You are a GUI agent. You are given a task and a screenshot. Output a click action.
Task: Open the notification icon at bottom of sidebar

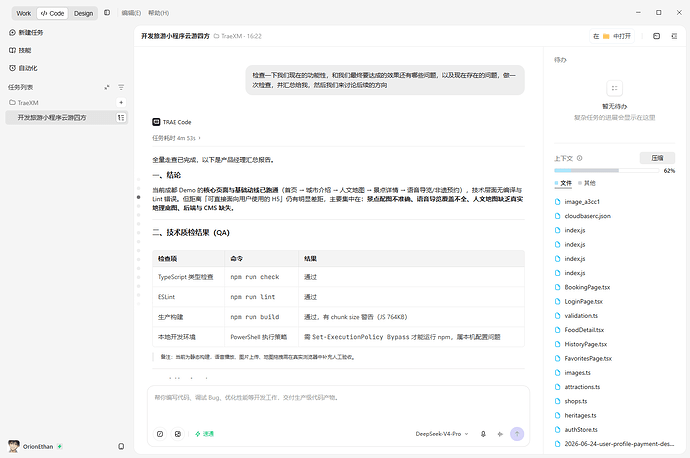[121, 446]
